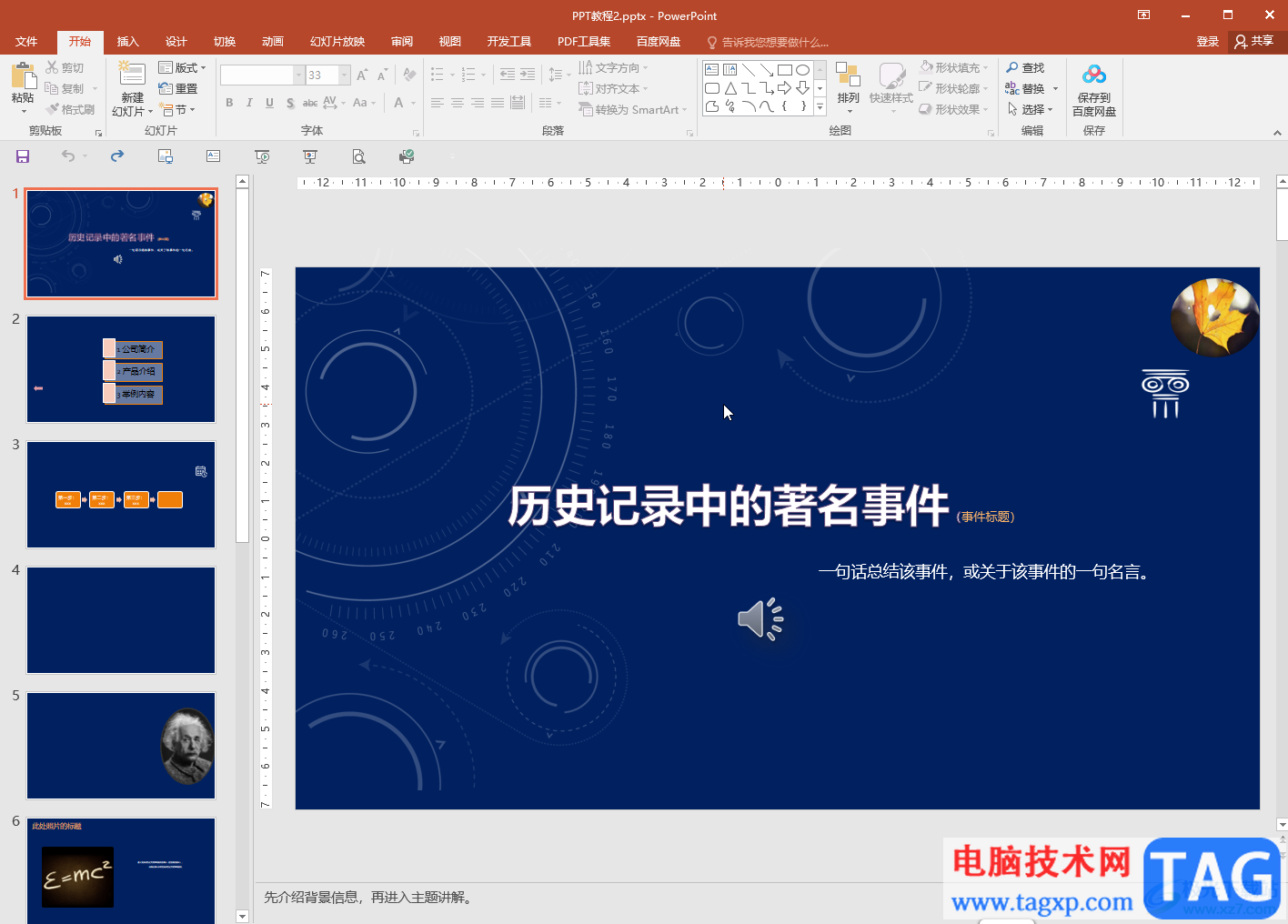Switch to the Design (设计) tab
This screenshot has height=924, width=1288.
tap(176, 42)
